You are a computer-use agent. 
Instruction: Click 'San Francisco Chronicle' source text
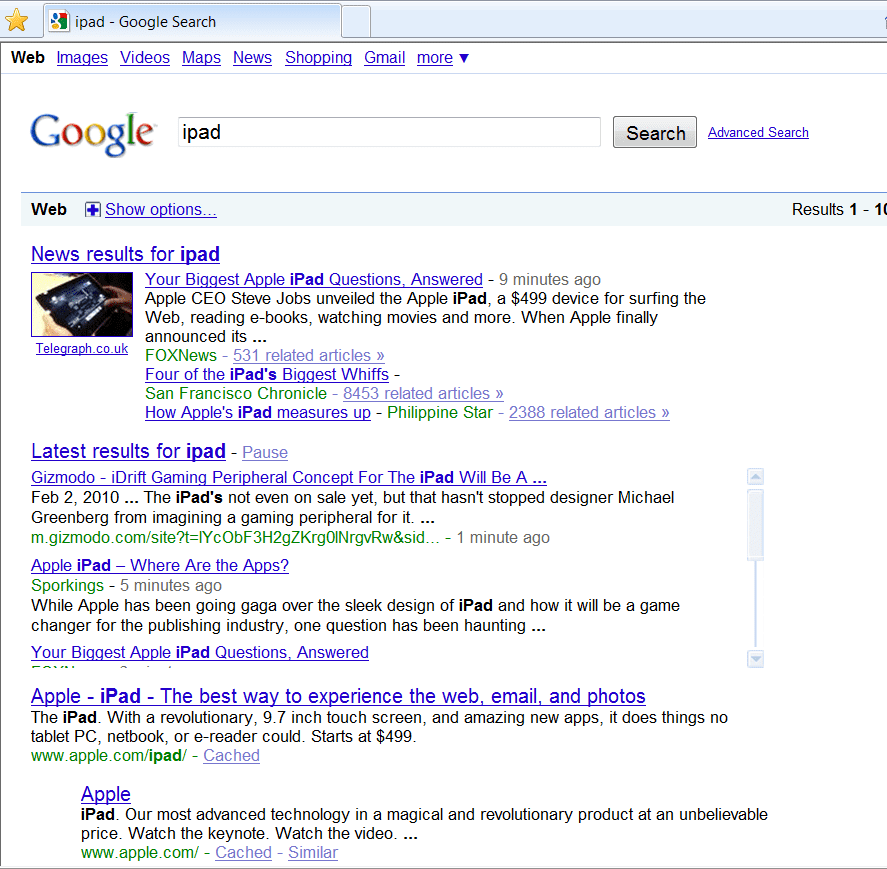click(x=236, y=393)
